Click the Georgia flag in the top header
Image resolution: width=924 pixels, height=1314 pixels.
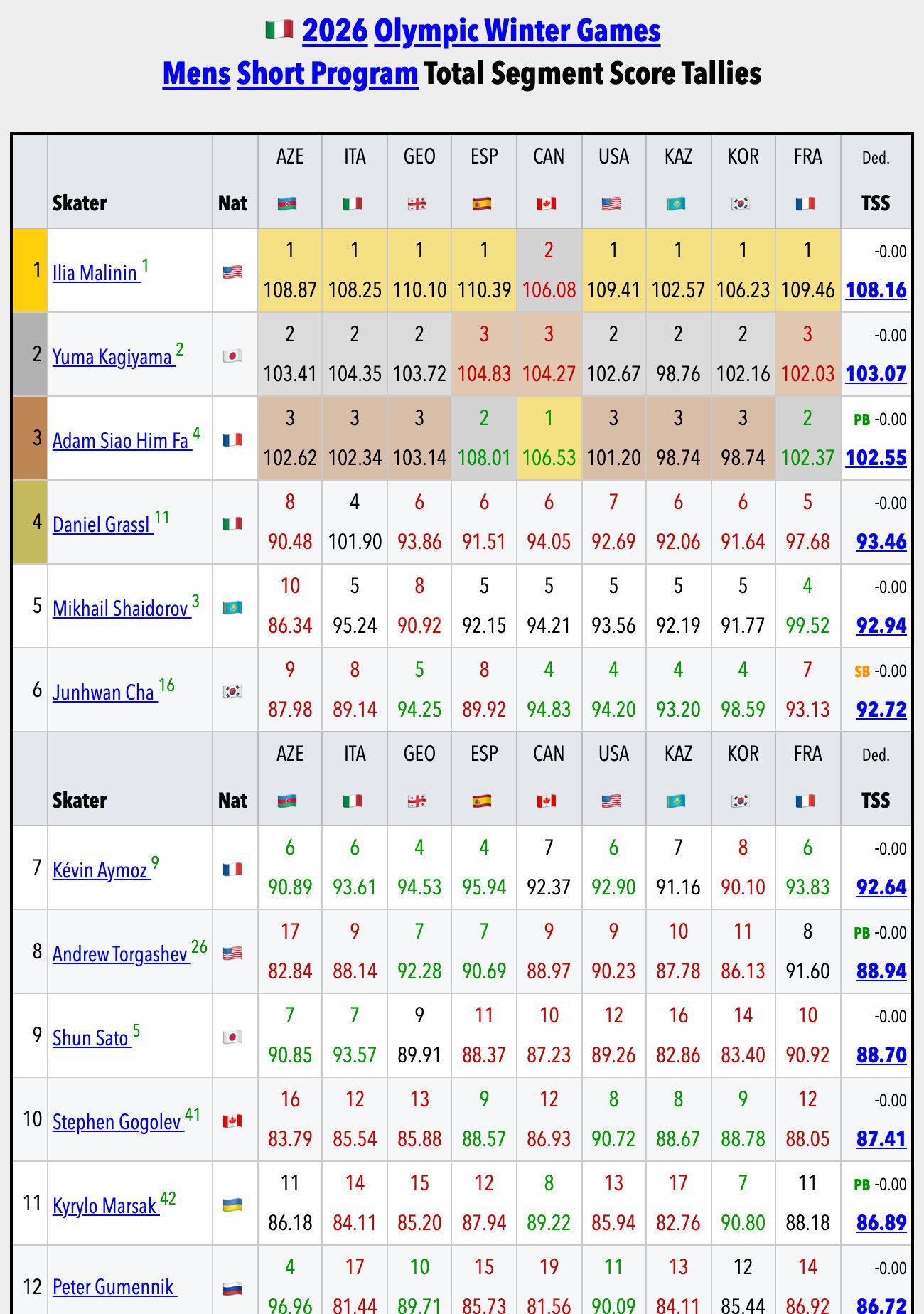[417, 204]
